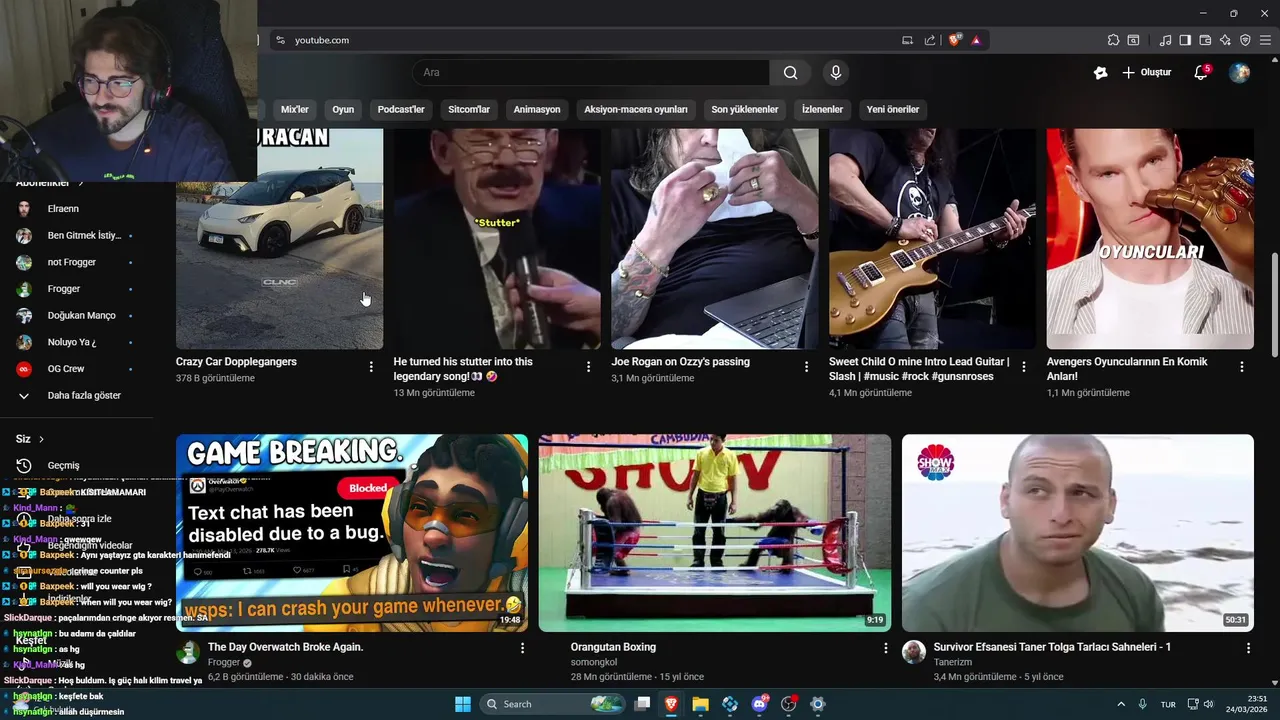Open the Brave playlist music note icon
1280x720 pixels.
[x=1165, y=40]
